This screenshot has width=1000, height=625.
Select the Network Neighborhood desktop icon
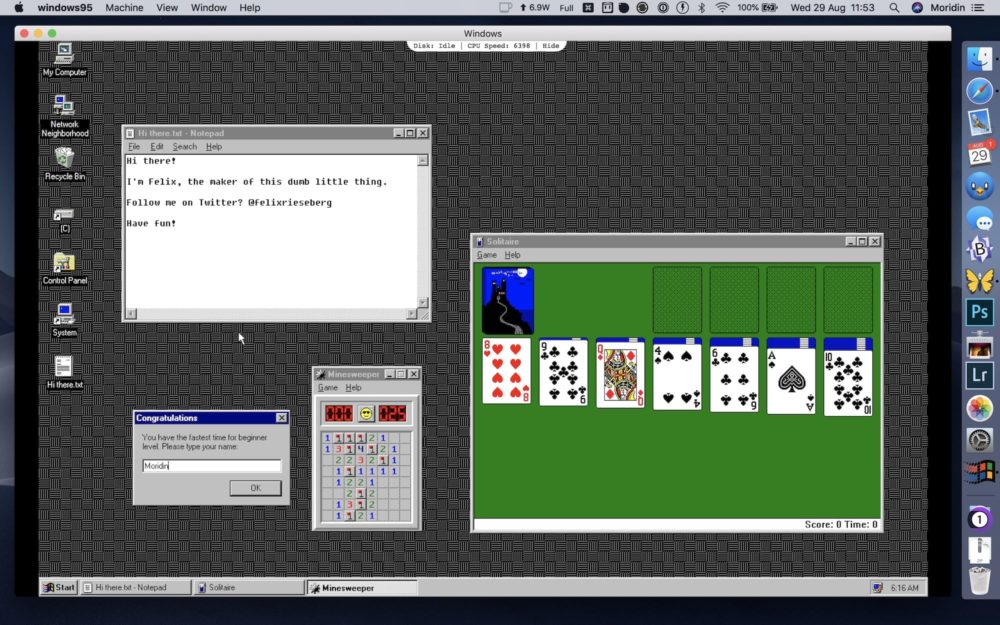point(64,115)
